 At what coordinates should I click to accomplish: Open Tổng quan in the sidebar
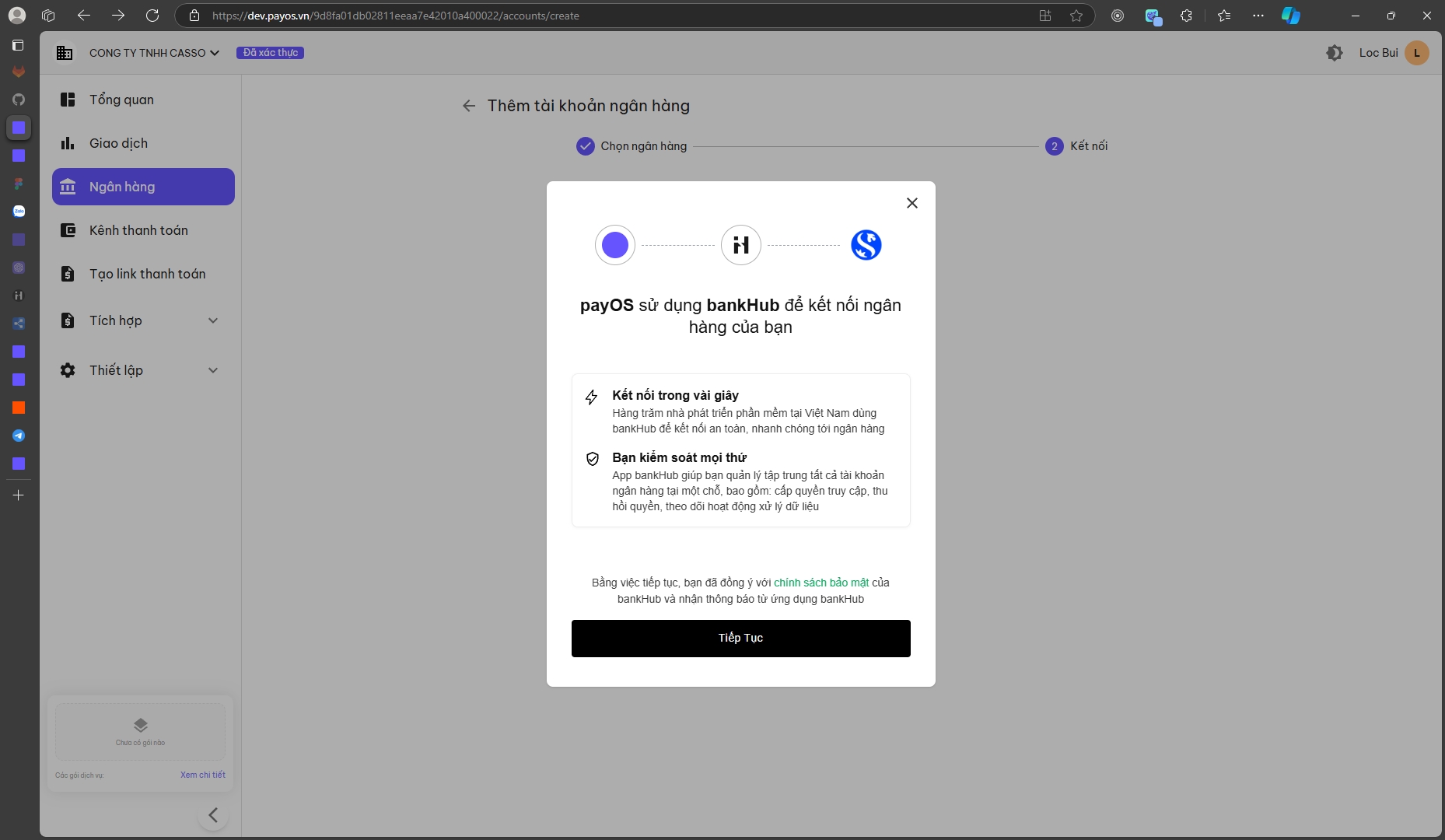click(143, 100)
